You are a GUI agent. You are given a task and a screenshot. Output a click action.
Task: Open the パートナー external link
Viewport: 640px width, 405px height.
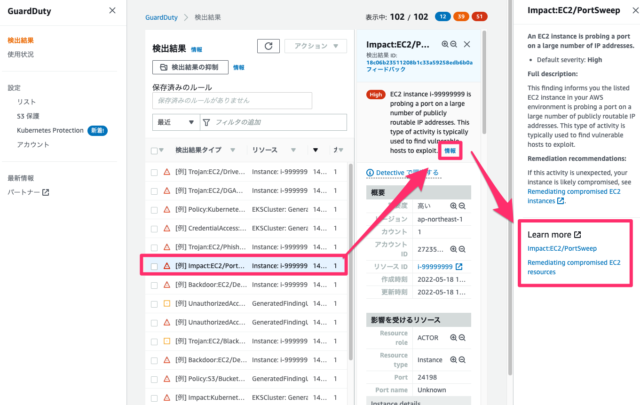click(24, 192)
